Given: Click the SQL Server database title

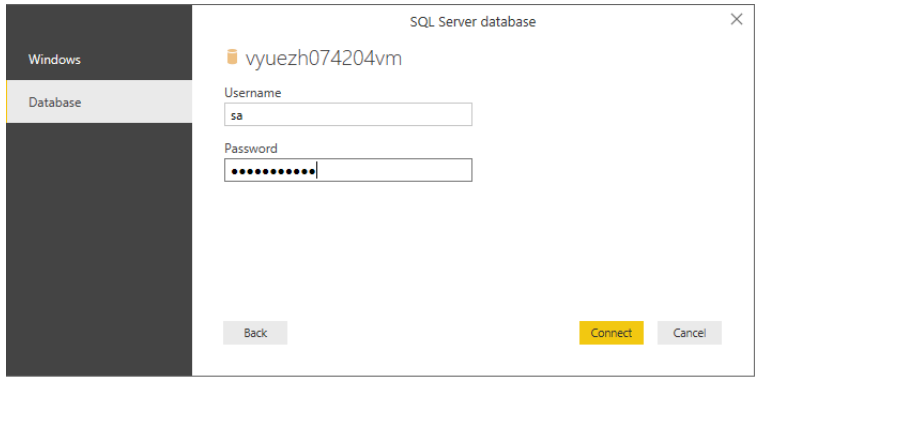Looking at the screenshot, I should click(x=473, y=22).
